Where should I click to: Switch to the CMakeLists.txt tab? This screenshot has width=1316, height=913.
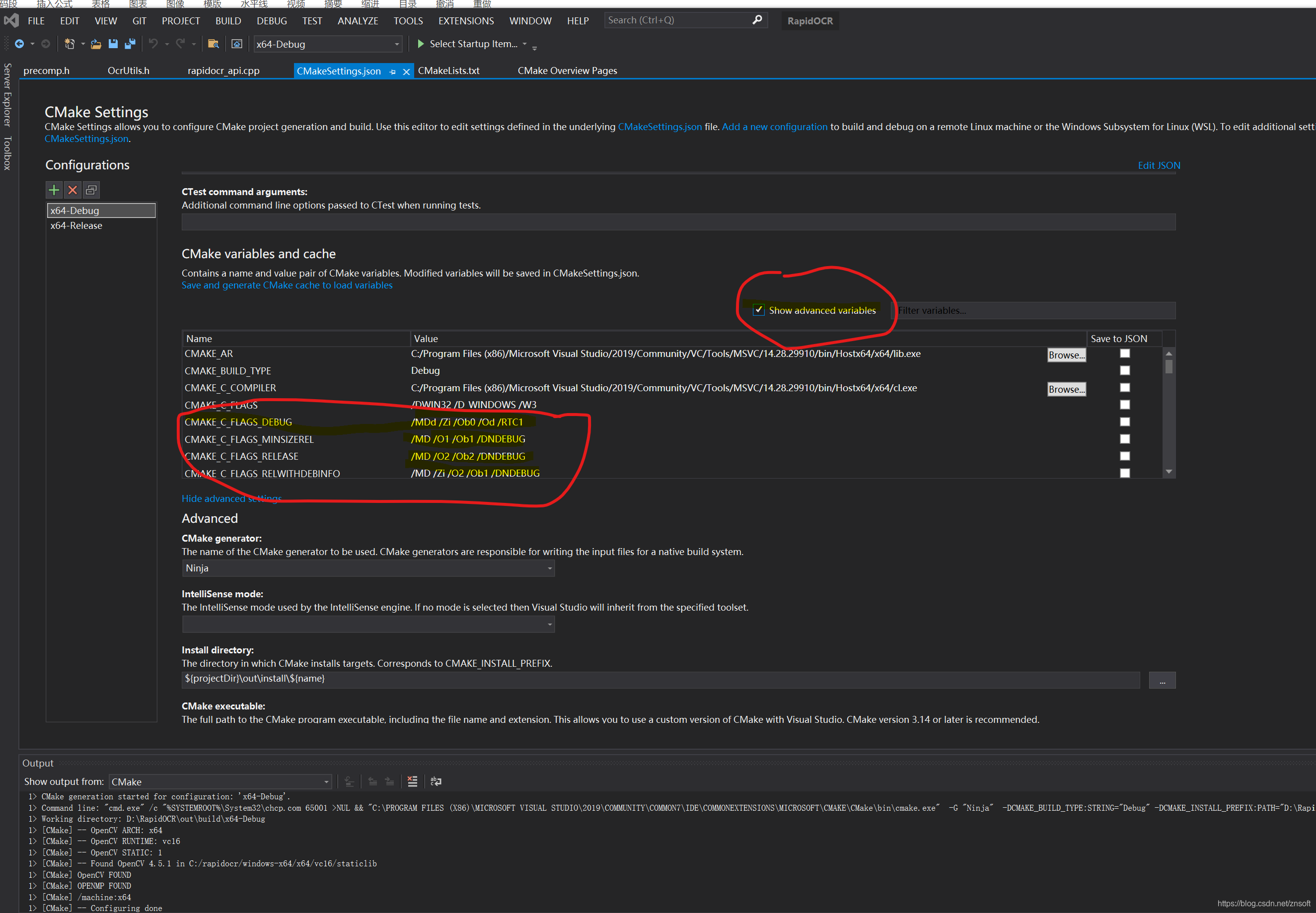(448, 70)
